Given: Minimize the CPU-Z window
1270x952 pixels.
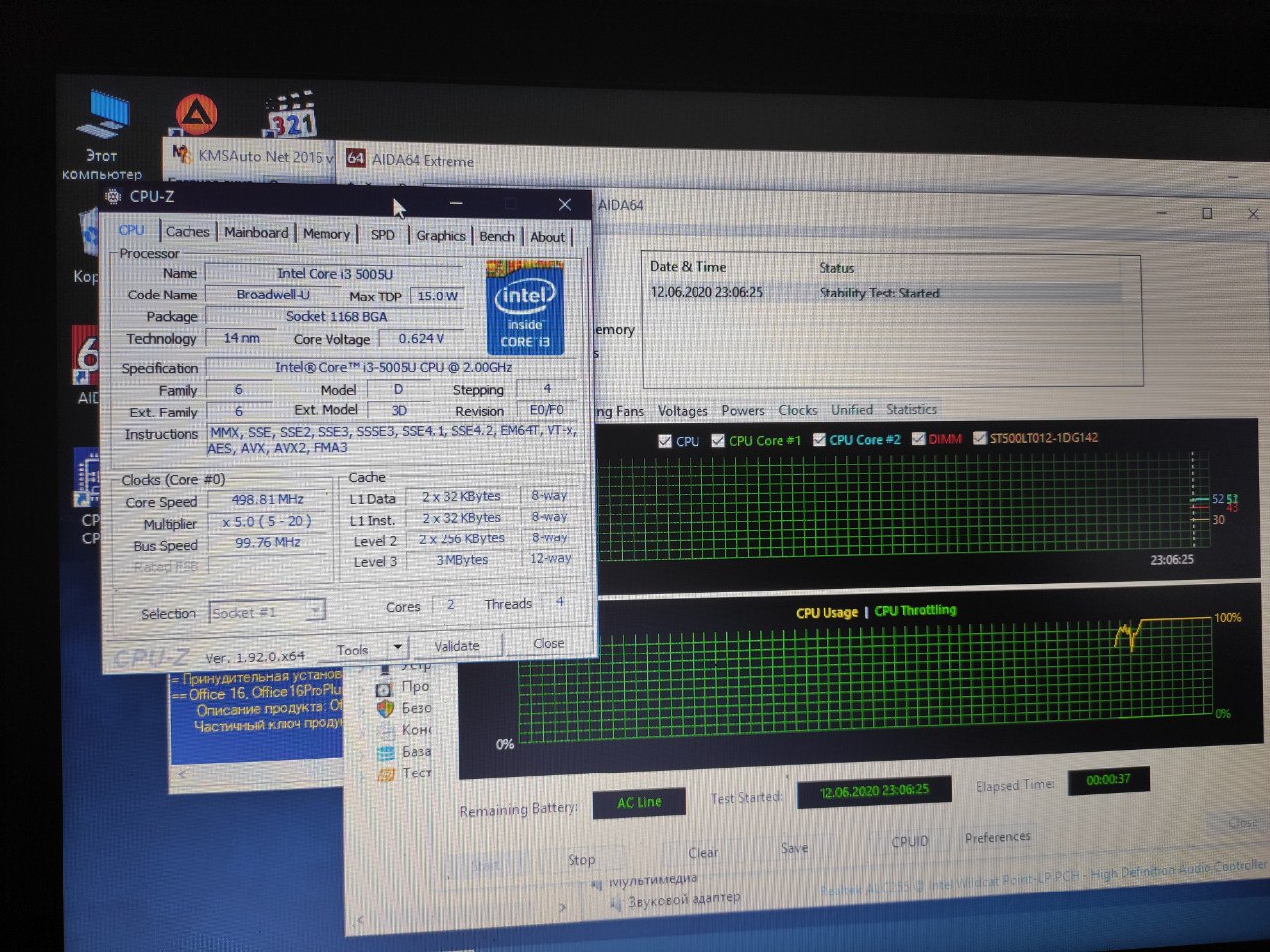Looking at the screenshot, I should click(456, 202).
